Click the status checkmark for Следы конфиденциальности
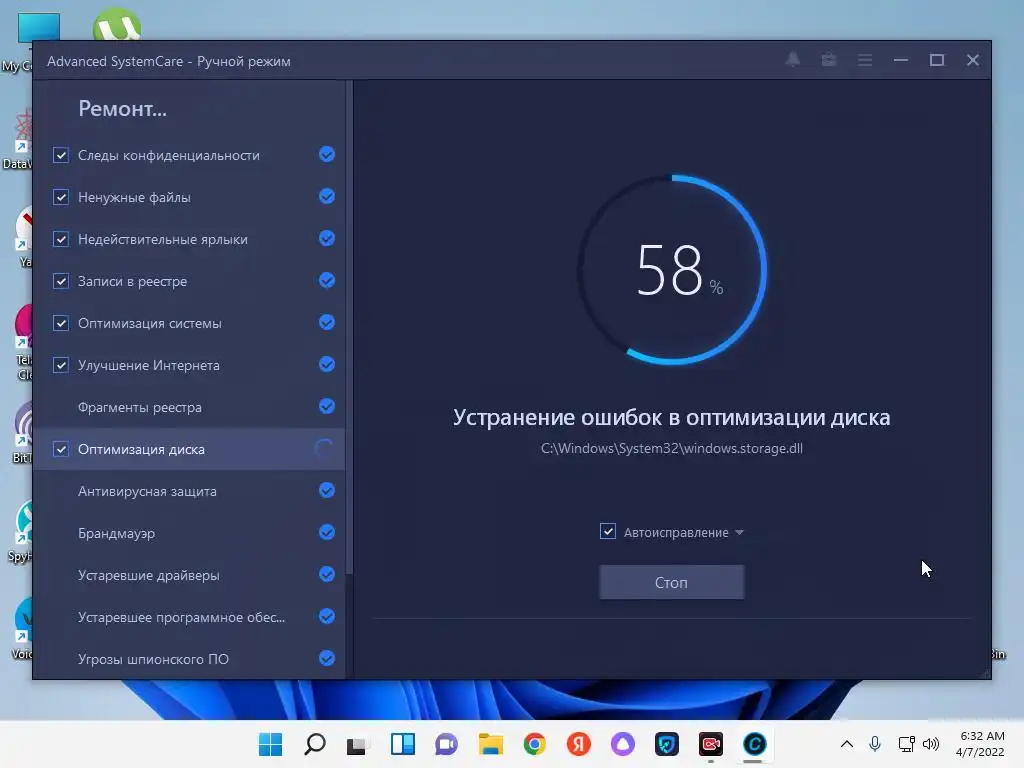 327,155
